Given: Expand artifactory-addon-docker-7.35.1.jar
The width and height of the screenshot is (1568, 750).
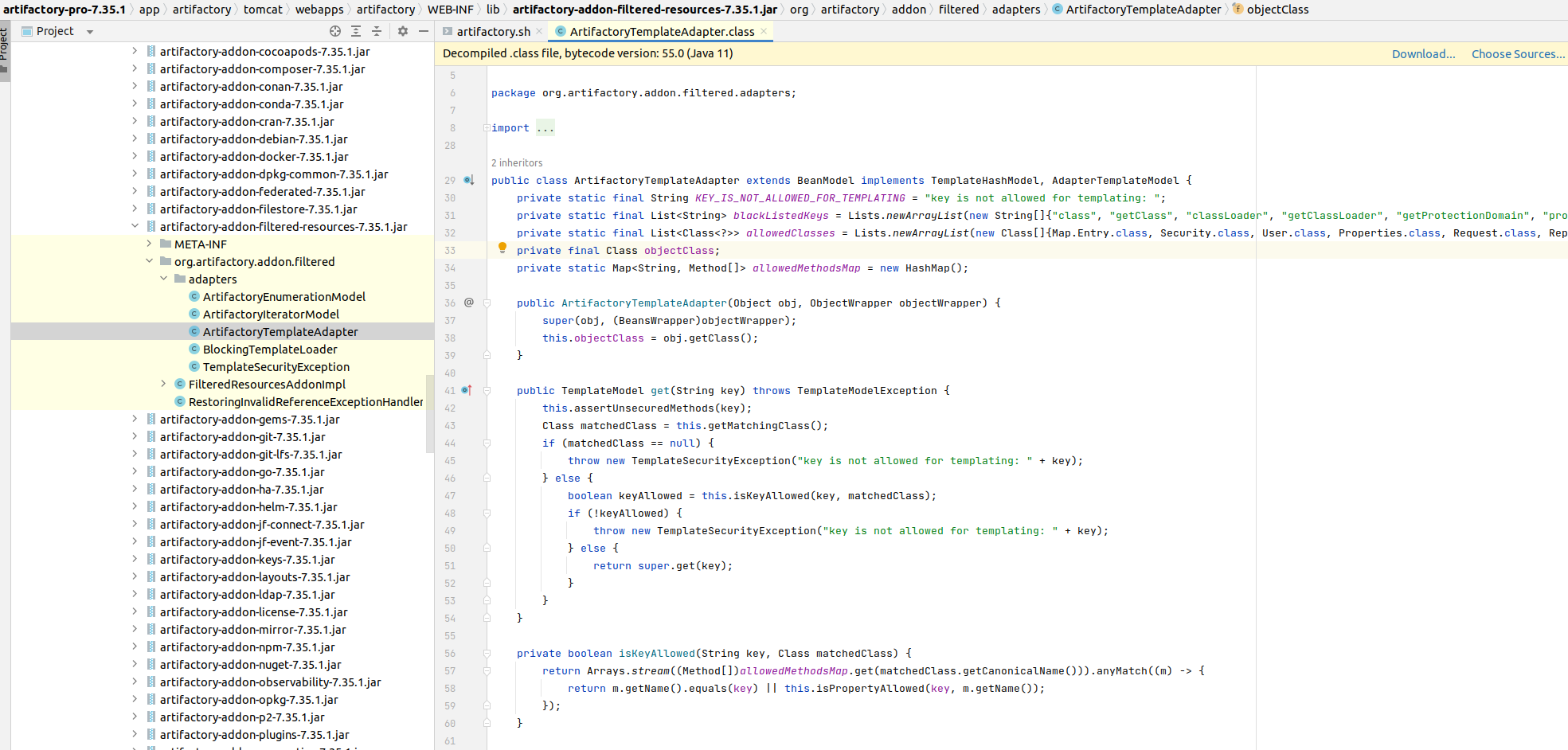Looking at the screenshot, I should (135, 156).
